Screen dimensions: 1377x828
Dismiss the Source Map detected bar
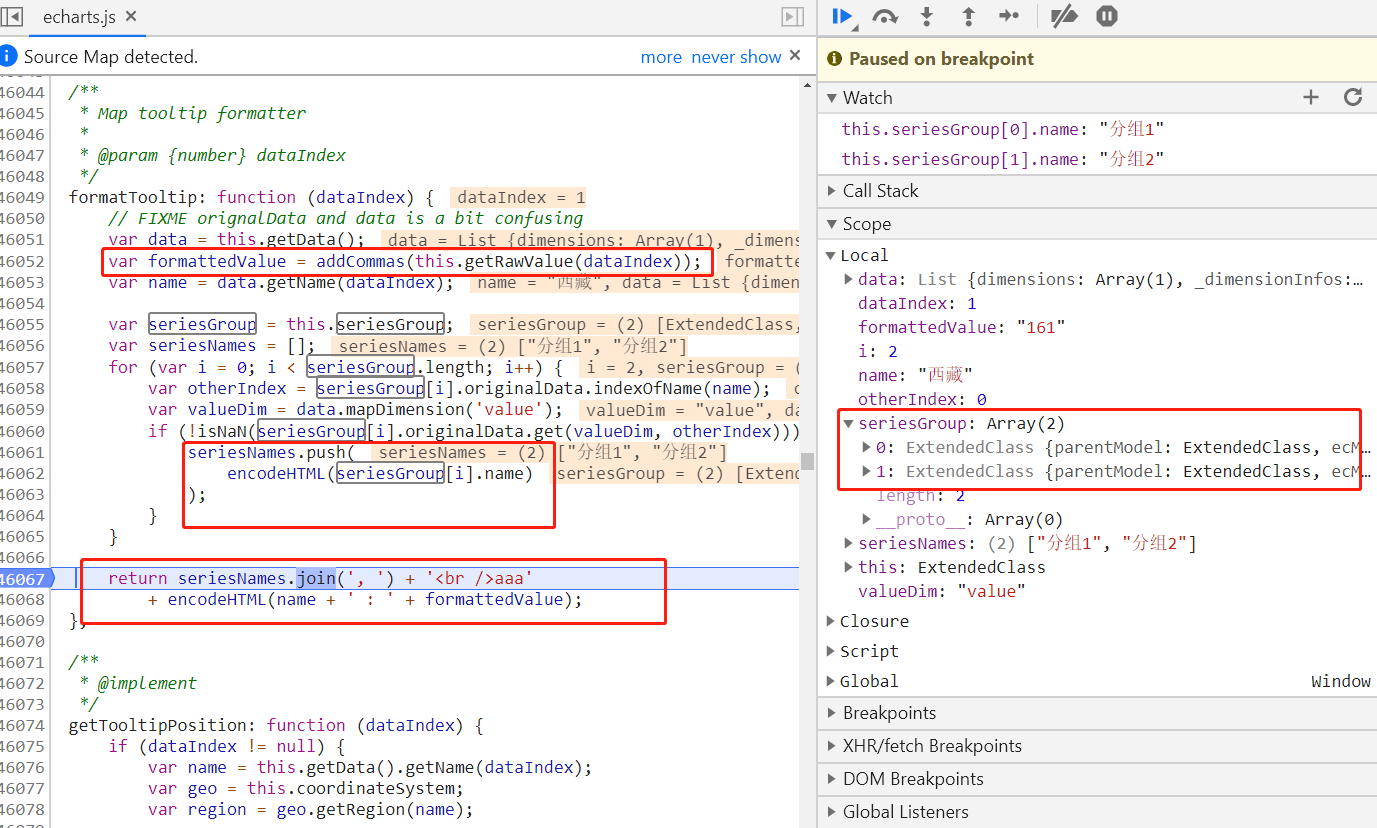pos(795,56)
